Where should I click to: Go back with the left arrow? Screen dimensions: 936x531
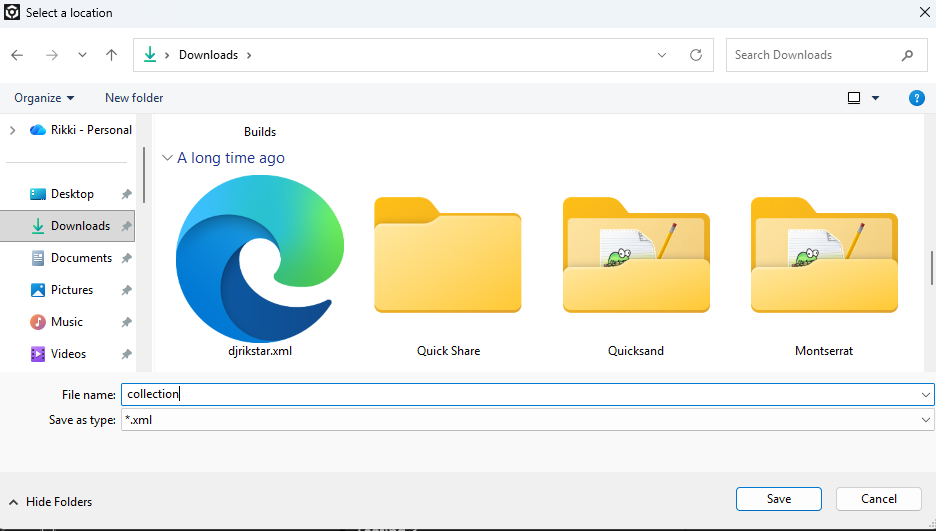pyautogui.click(x=17, y=55)
